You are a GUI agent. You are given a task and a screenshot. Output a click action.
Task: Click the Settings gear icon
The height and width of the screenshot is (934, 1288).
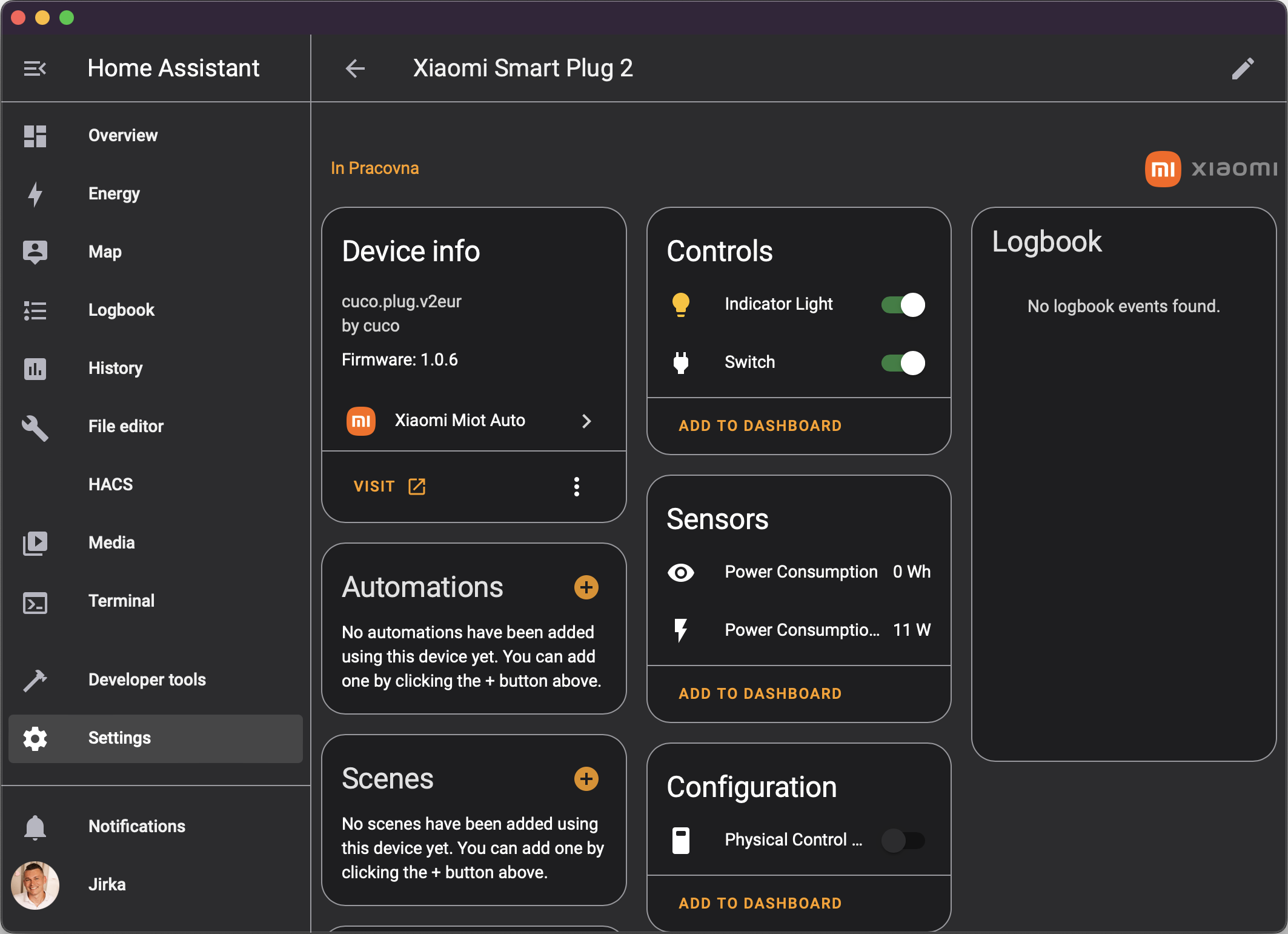point(35,738)
